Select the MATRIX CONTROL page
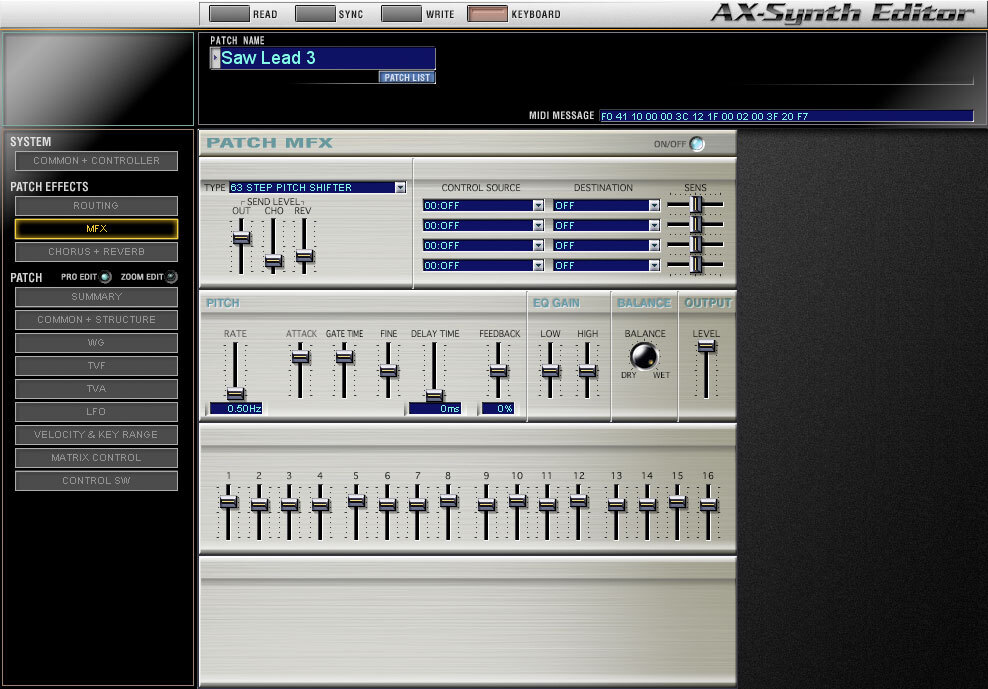988x689 pixels. coord(96,458)
